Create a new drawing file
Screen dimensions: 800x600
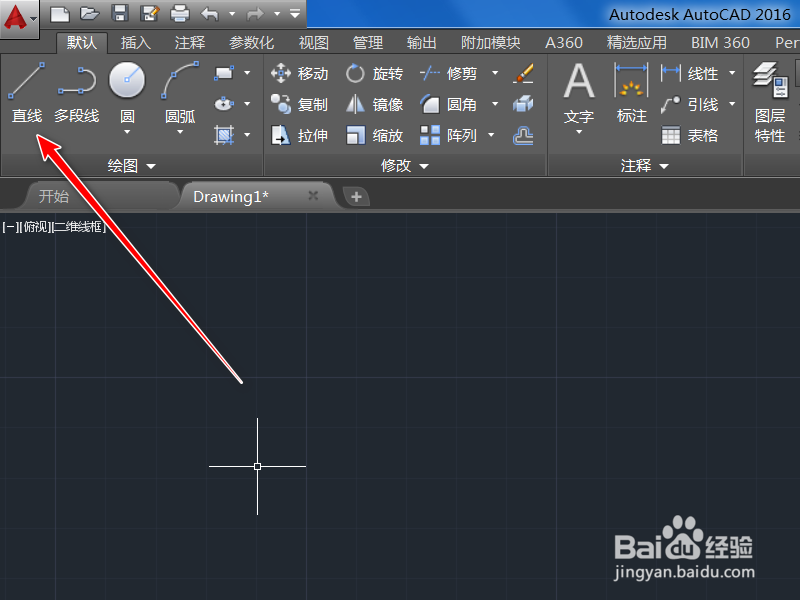(60, 14)
